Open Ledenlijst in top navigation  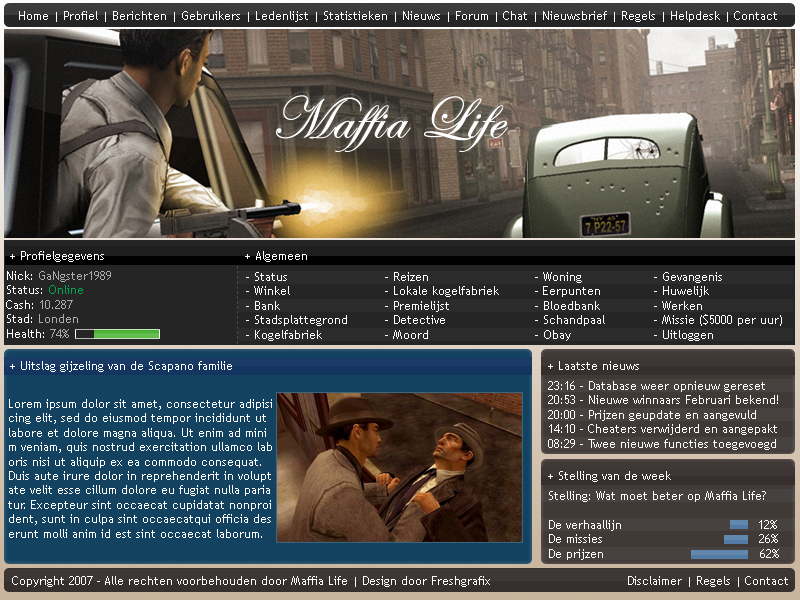pos(282,16)
